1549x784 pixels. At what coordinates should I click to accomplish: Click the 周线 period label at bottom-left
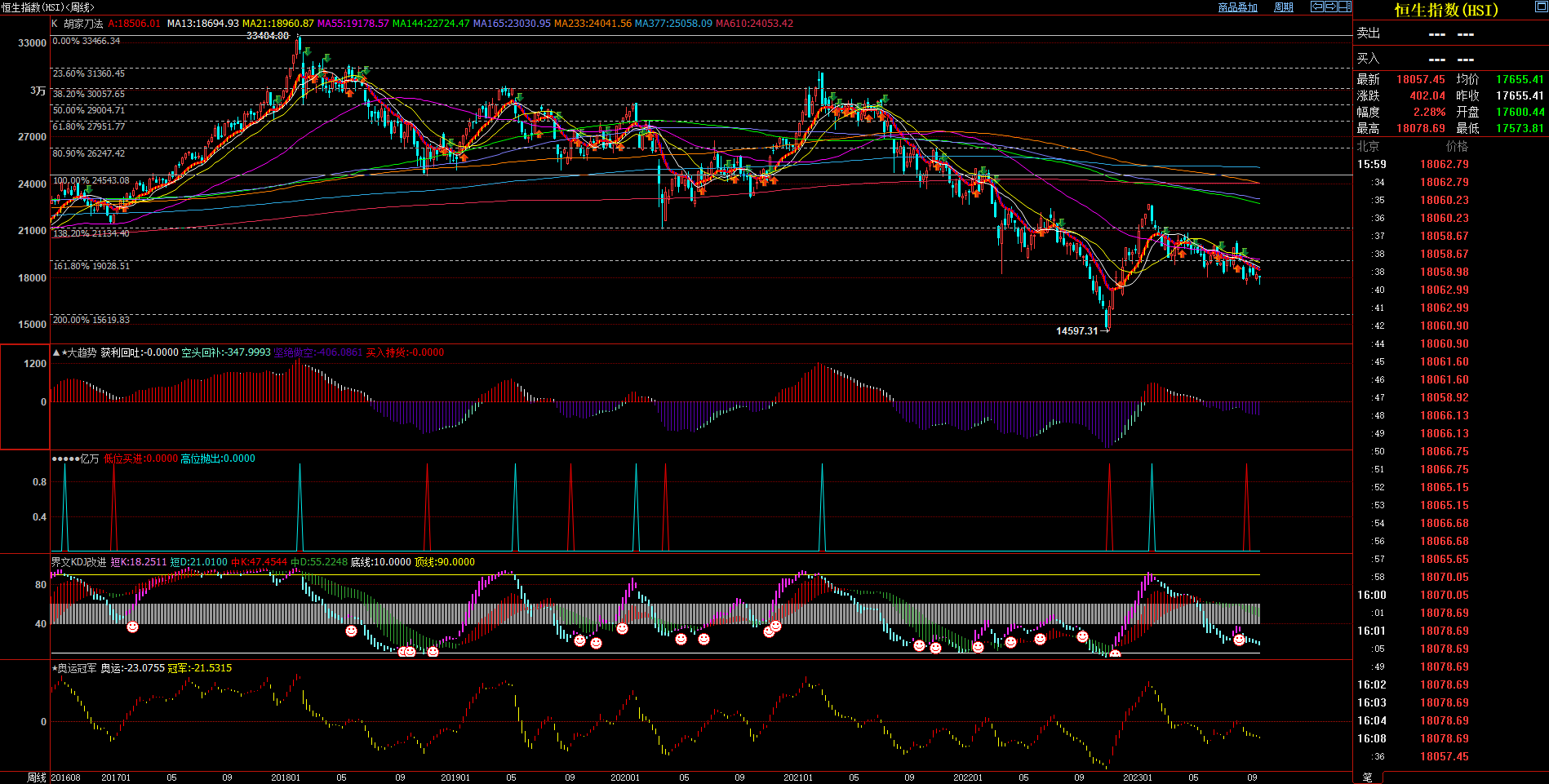point(36,777)
